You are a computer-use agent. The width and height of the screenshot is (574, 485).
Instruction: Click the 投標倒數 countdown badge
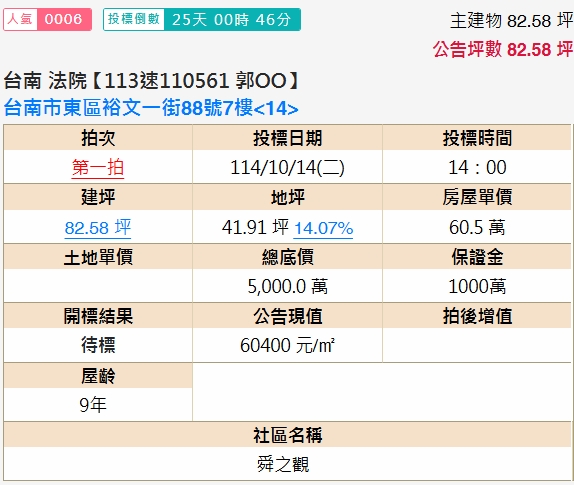[202, 19]
